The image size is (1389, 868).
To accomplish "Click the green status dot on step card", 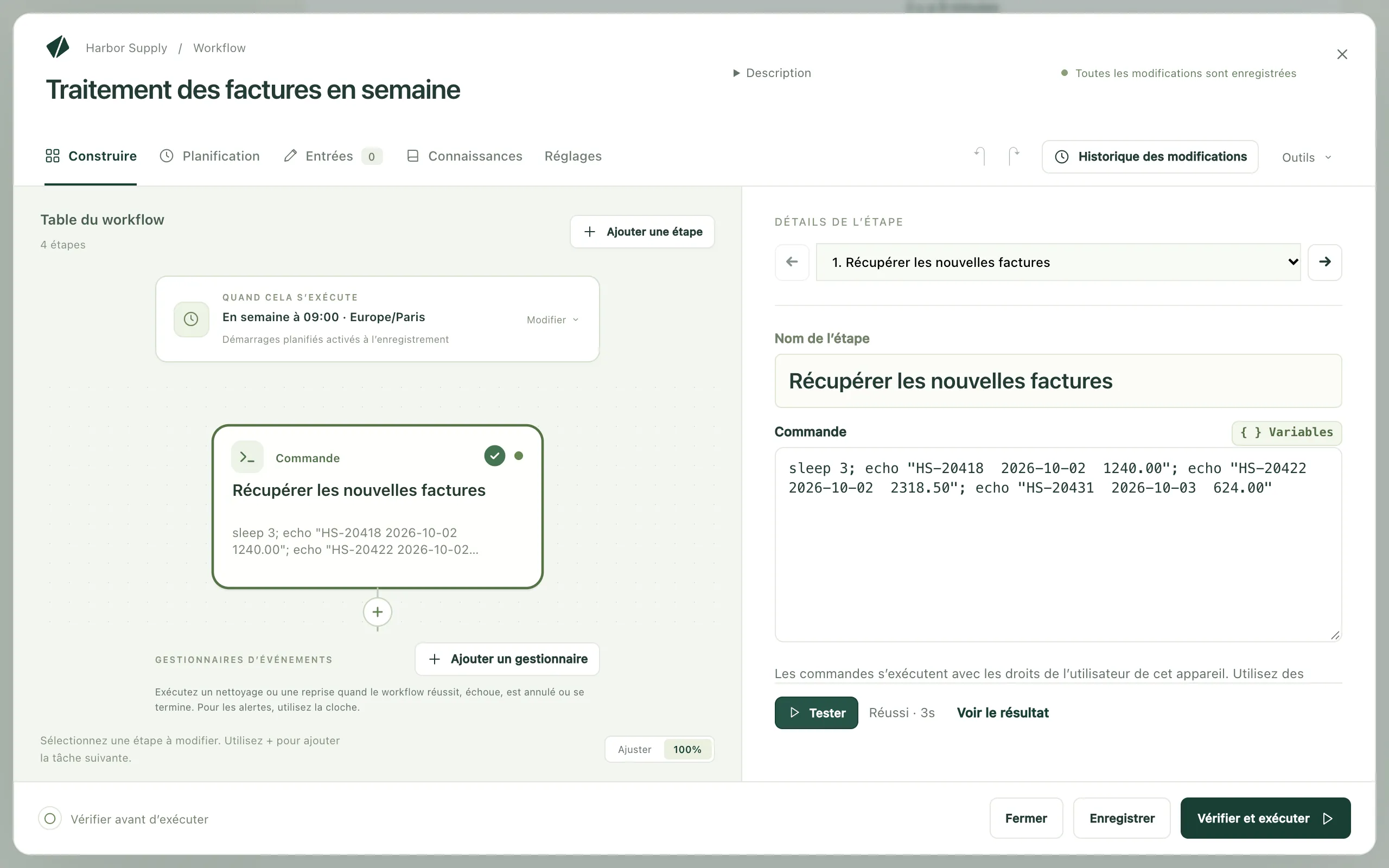I will 519,456.
